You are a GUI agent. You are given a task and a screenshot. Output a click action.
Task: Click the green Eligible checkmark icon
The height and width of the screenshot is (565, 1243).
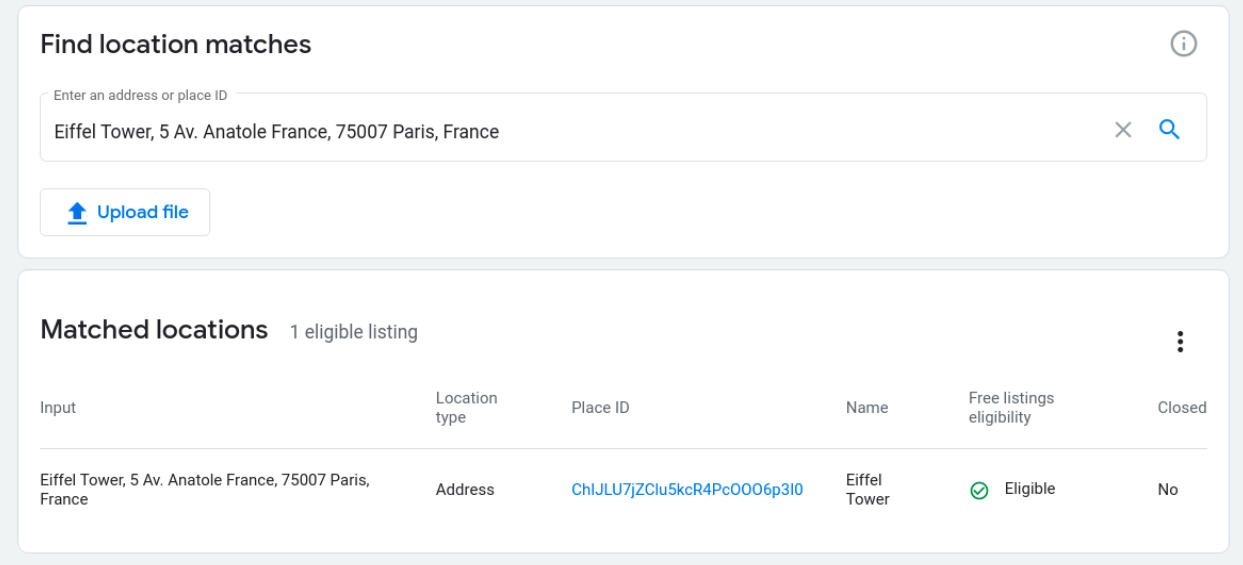point(979,490)
